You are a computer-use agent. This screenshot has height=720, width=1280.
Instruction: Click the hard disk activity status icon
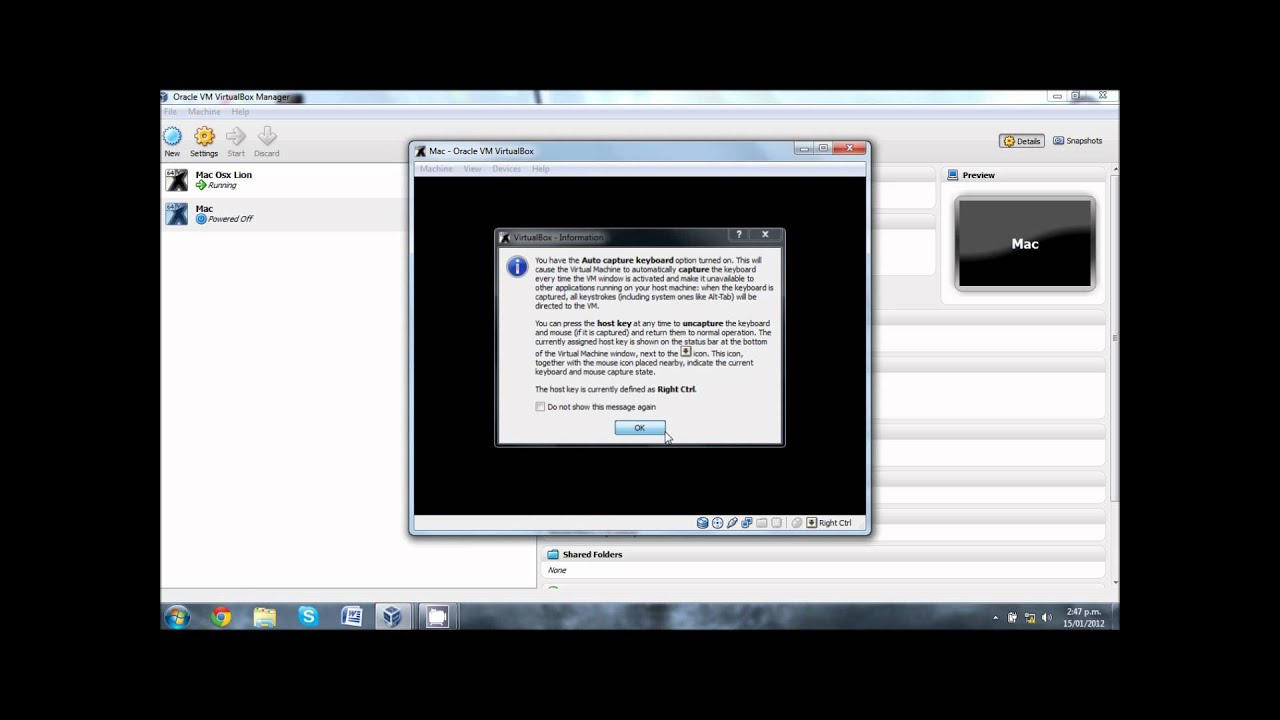703,523
